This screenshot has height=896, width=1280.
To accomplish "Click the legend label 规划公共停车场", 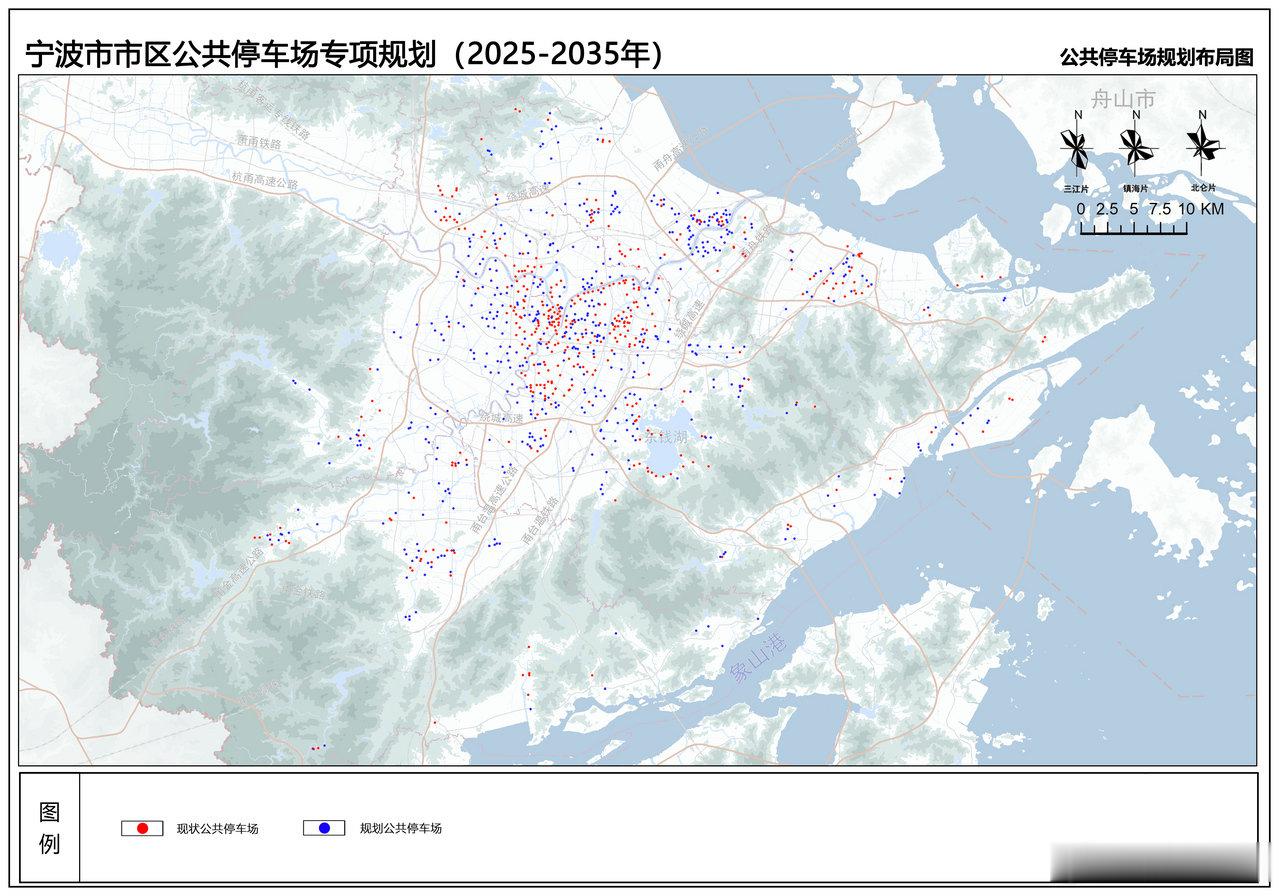I will coord(400,828).
